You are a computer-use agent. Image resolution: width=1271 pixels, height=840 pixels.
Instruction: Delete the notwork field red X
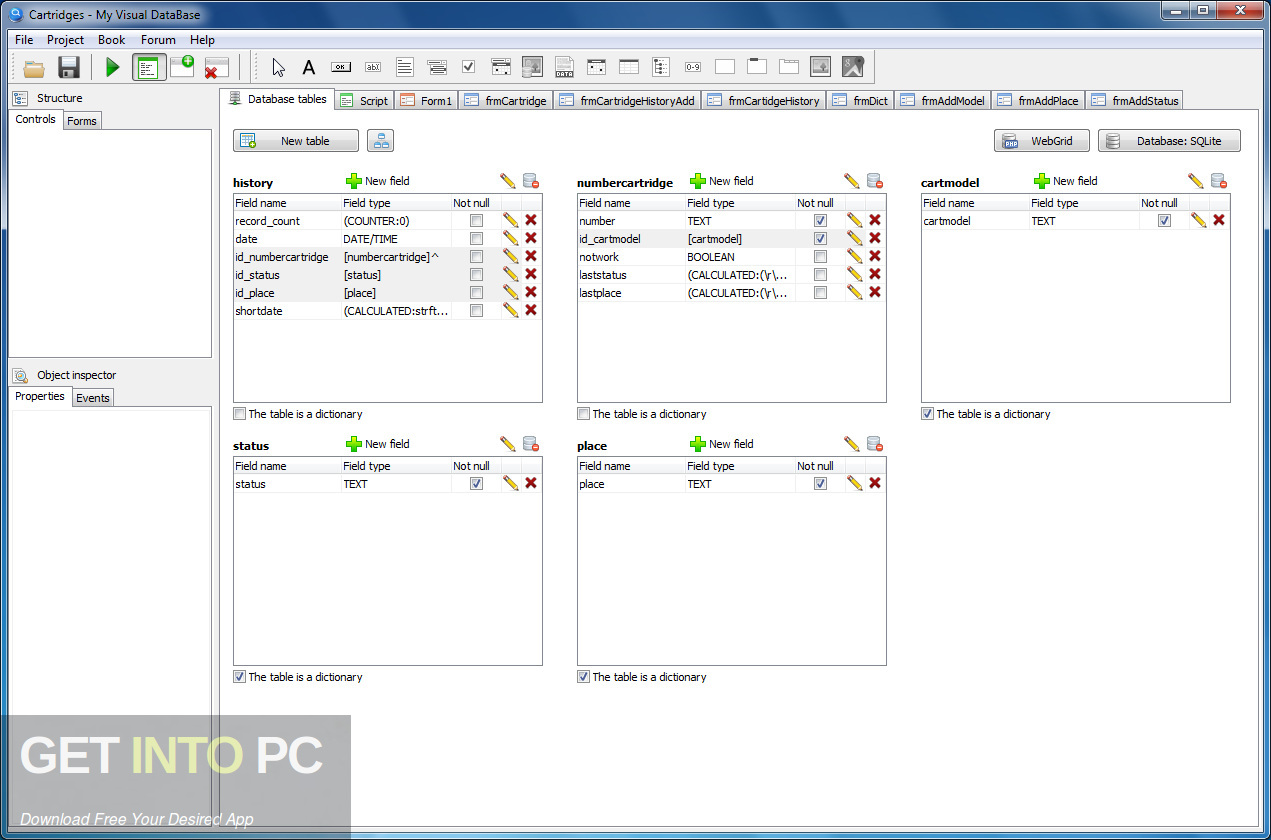pyautogui.click(x=875, y=256)
